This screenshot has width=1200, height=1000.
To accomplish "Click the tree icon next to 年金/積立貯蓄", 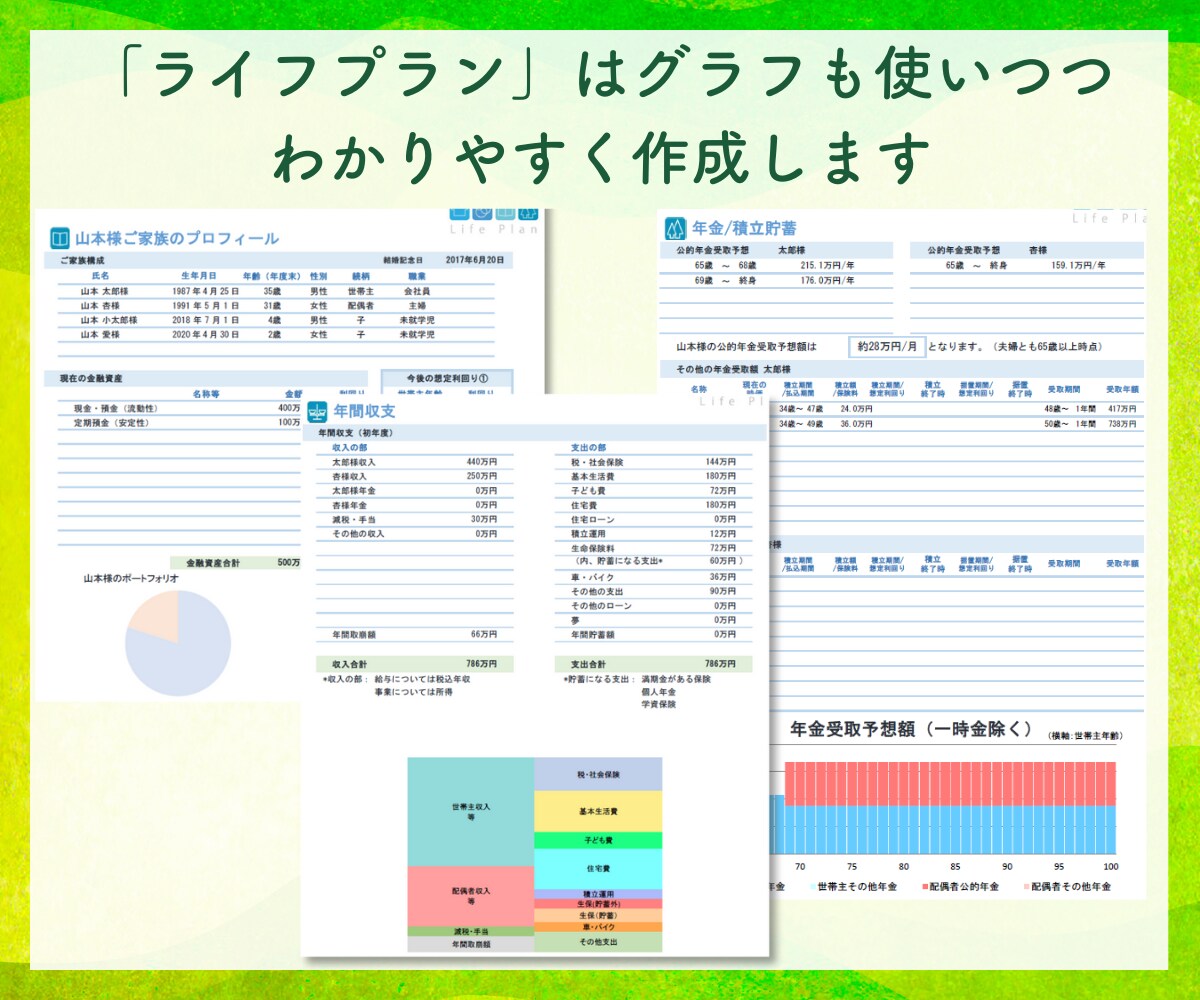I will pos(676,228).
